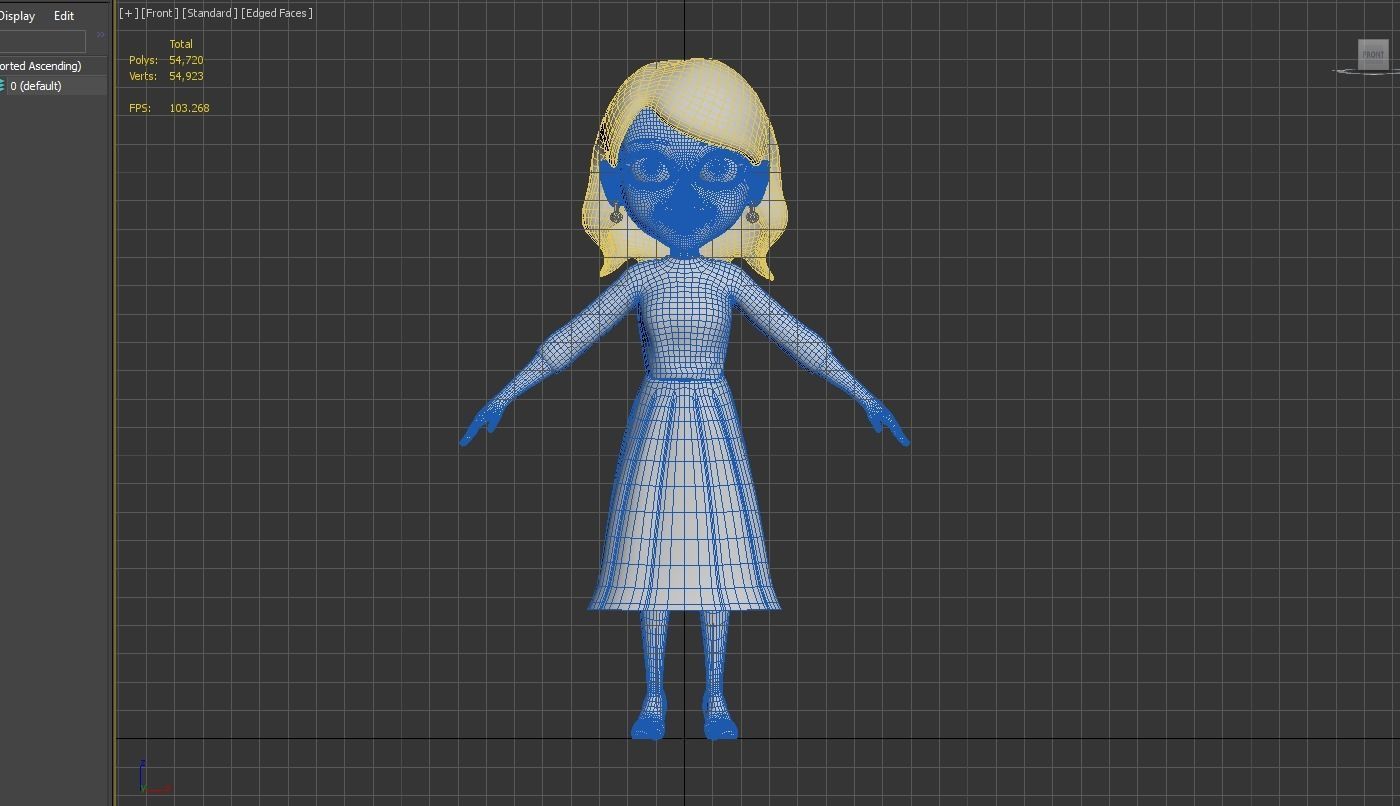The width and height of the screenshot is (1400, 806).
Task: Click the Polys: statistics label
Action: [143, 60]
